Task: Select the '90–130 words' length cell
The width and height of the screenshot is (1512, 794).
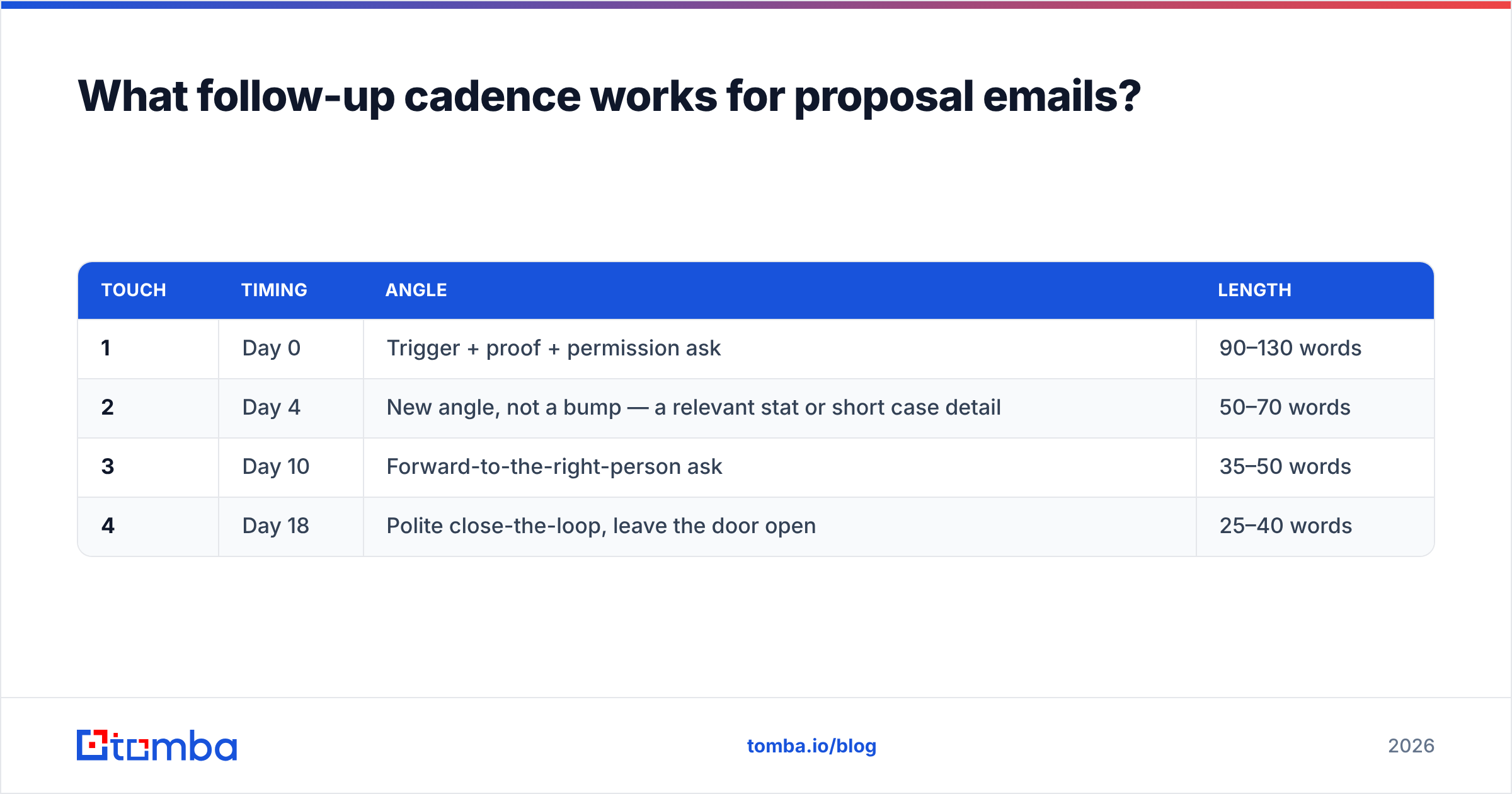Action: click(x=1315, y=348)
